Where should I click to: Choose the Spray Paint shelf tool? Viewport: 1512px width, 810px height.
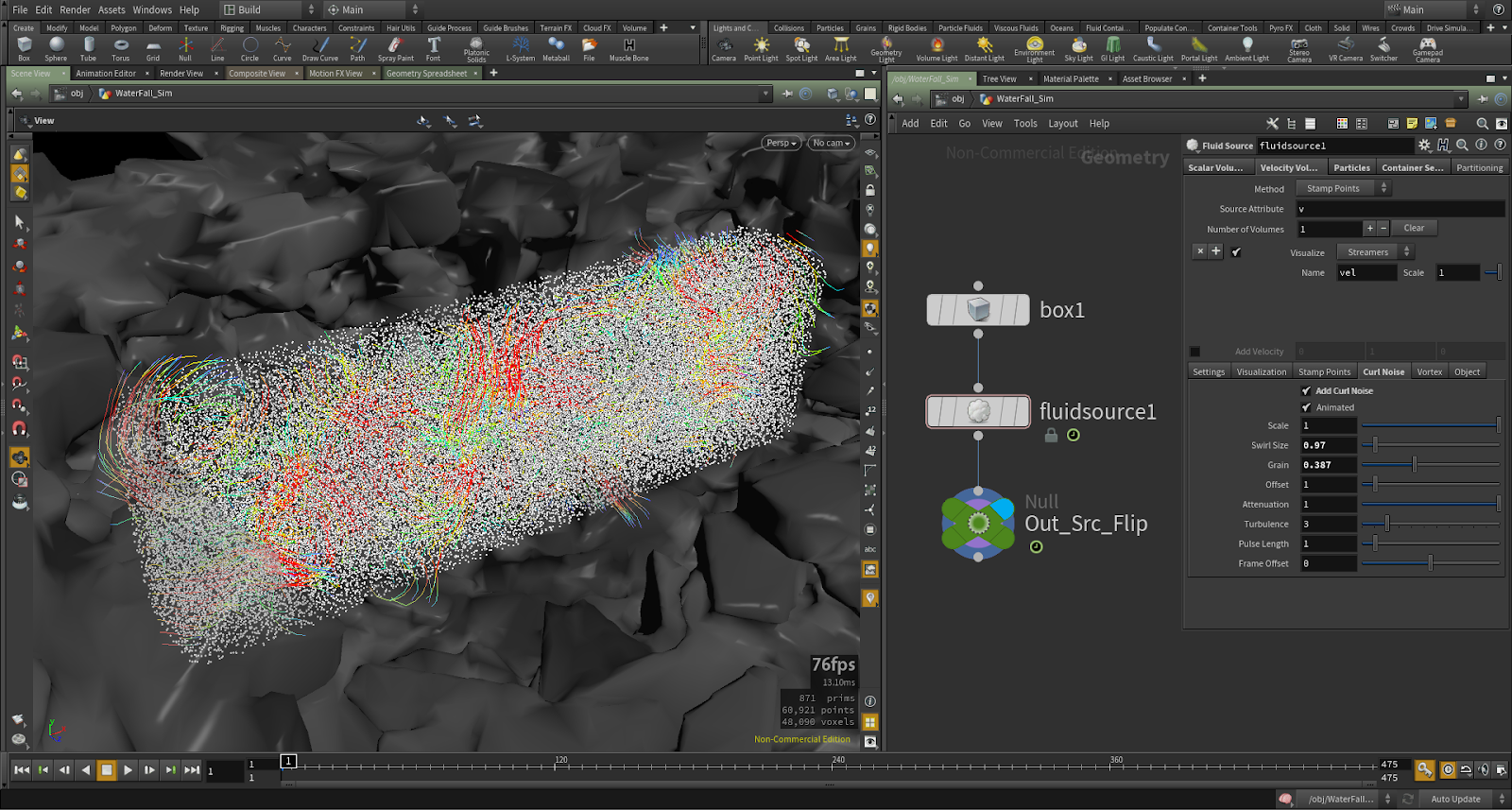pyautogui.click(x=395, y=47)
